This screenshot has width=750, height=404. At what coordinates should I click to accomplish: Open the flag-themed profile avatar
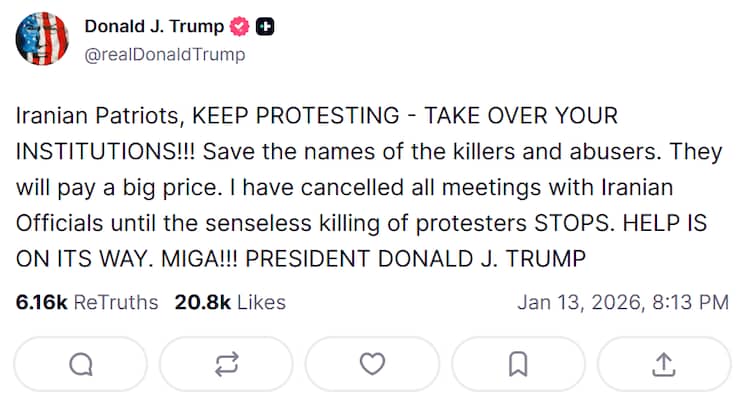41,40
